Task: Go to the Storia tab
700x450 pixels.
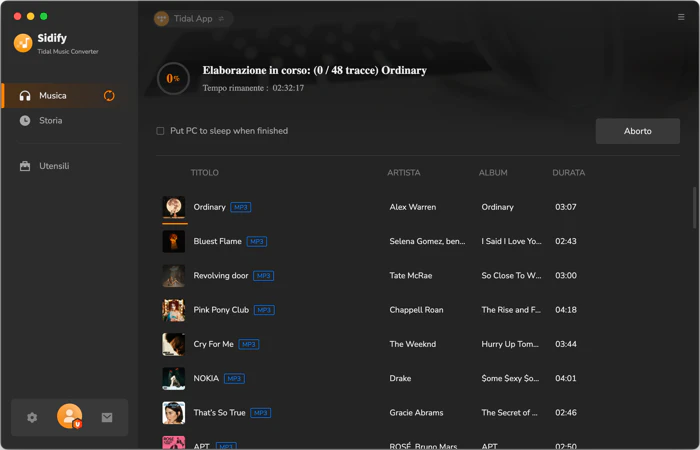Action: click(50, 121)
